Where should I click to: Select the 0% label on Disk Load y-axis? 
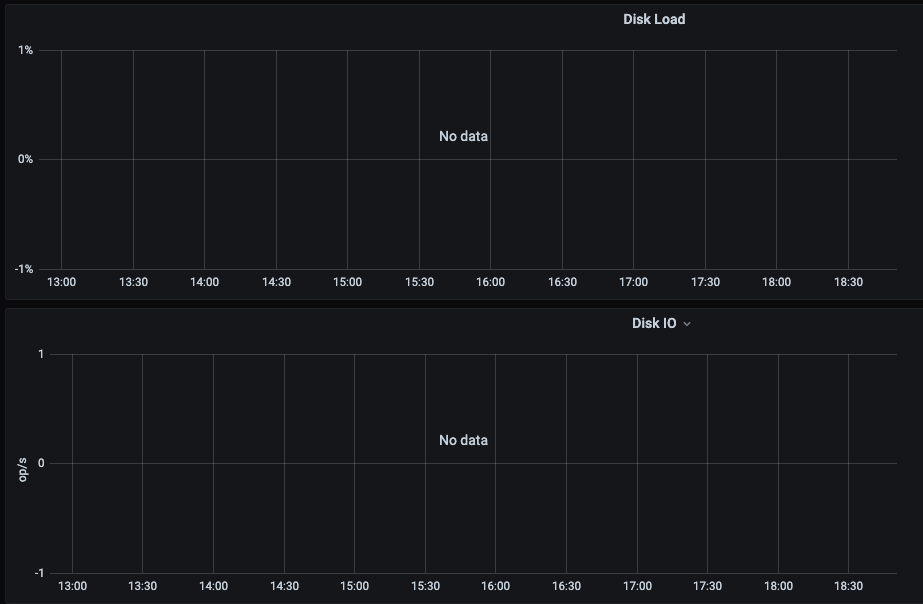click(x=25, y=160)
